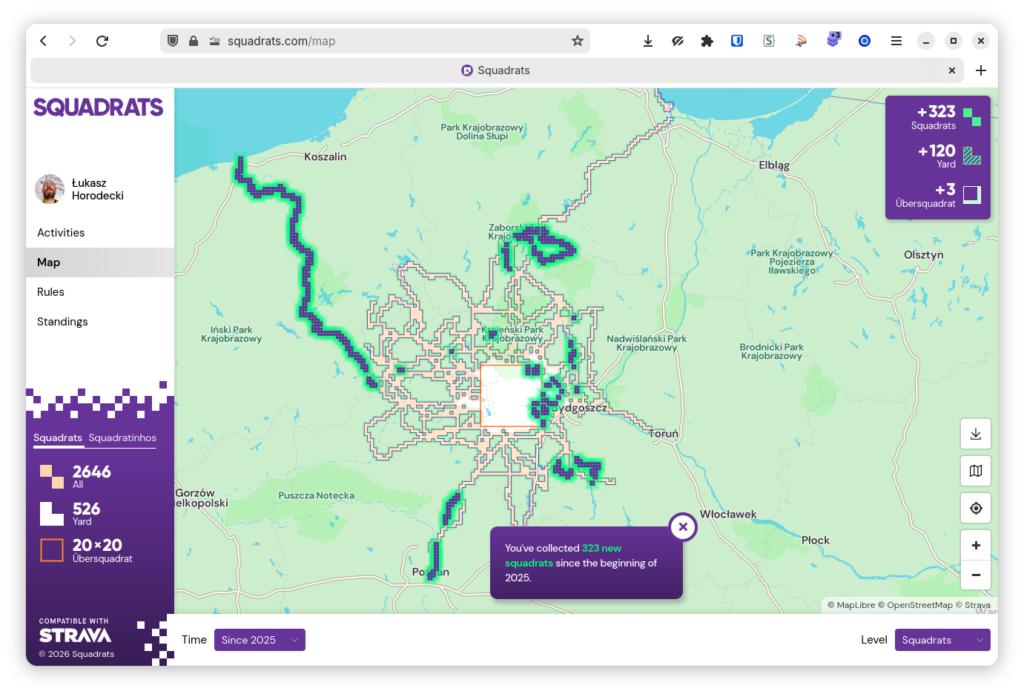The height and width of the screenshot is (694, 1024).
Task: Click the zoom in plus control
Action: click(x=975, y=545)
